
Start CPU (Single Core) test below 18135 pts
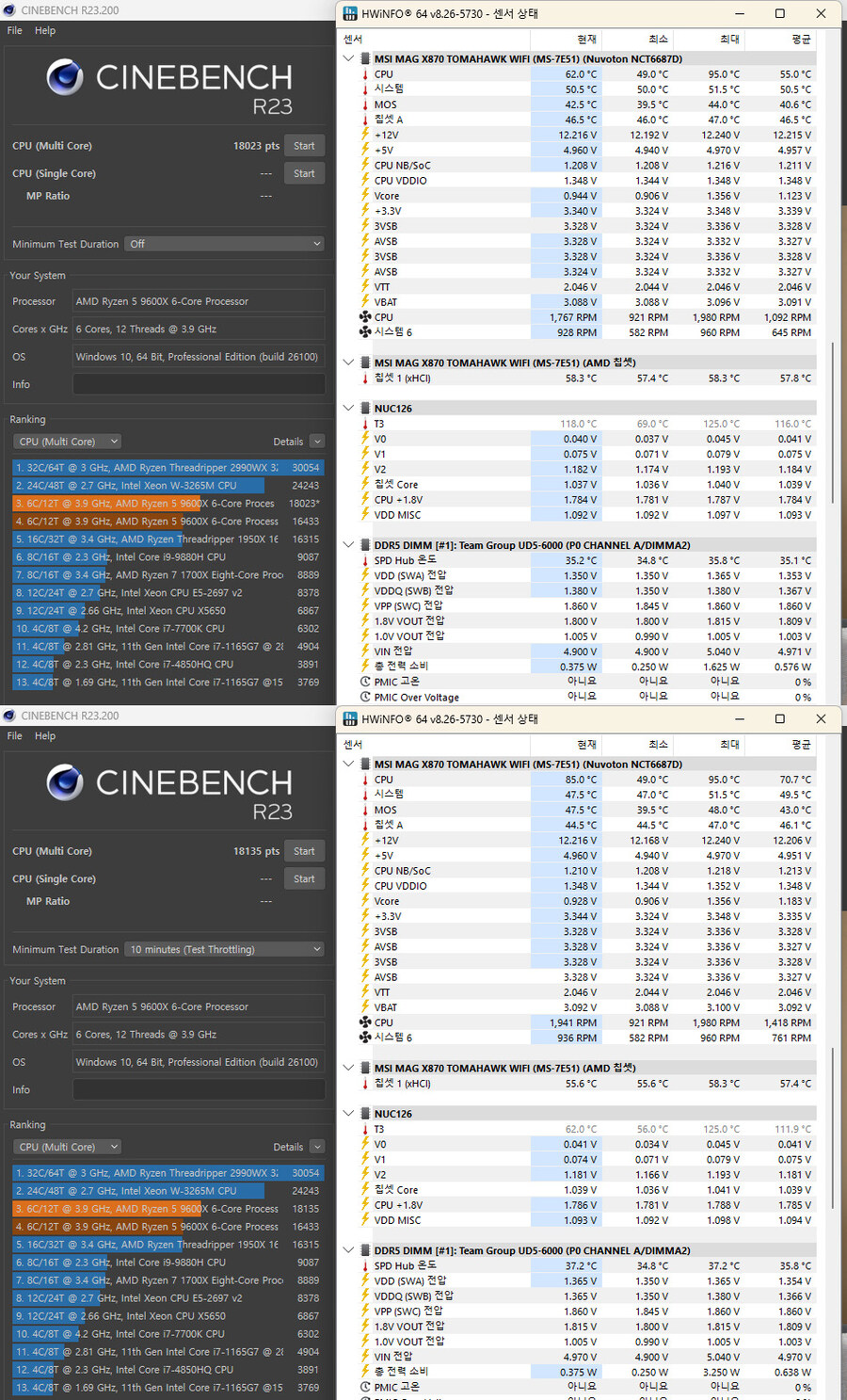coord(304,878)
